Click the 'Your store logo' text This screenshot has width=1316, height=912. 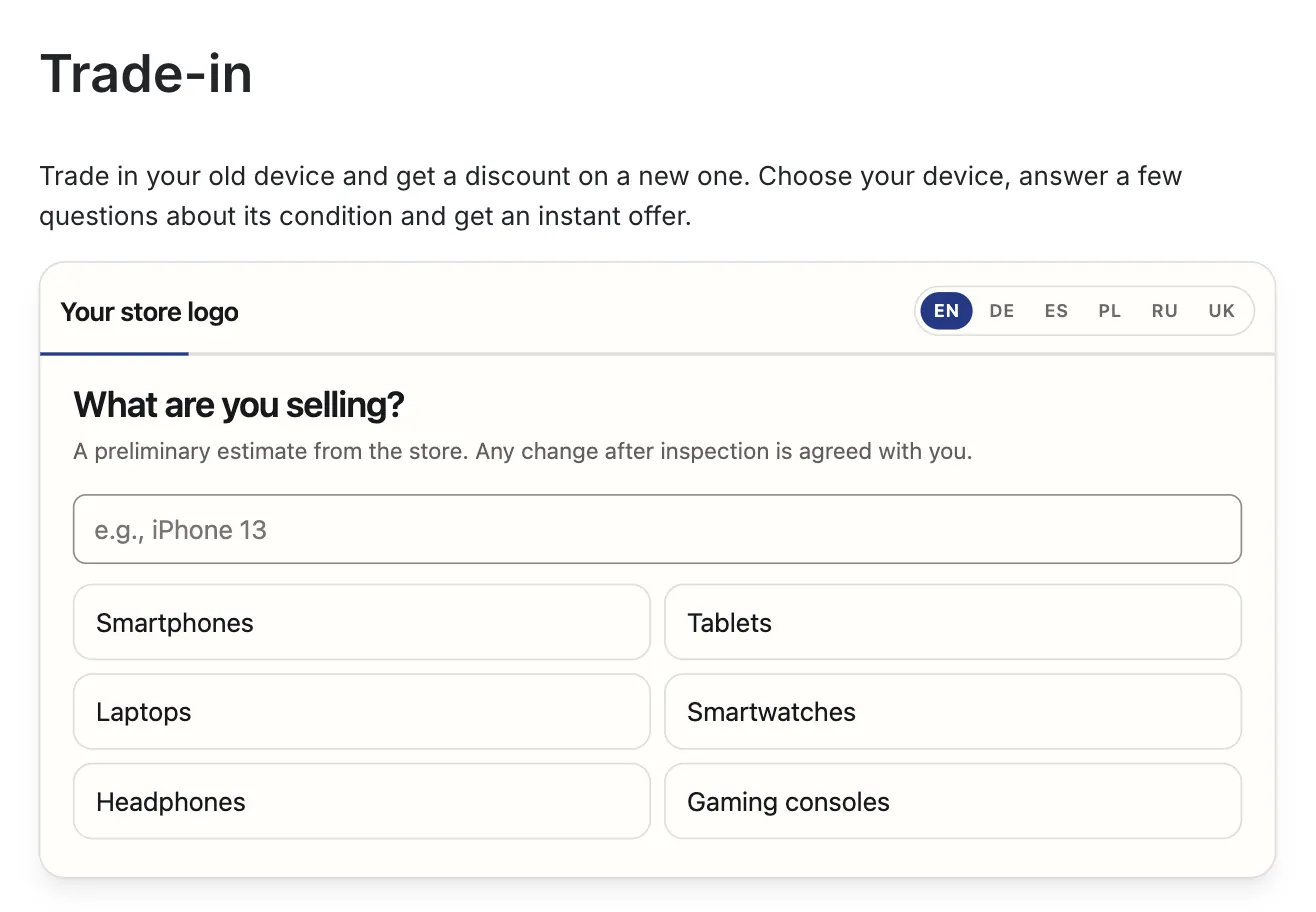150,312
